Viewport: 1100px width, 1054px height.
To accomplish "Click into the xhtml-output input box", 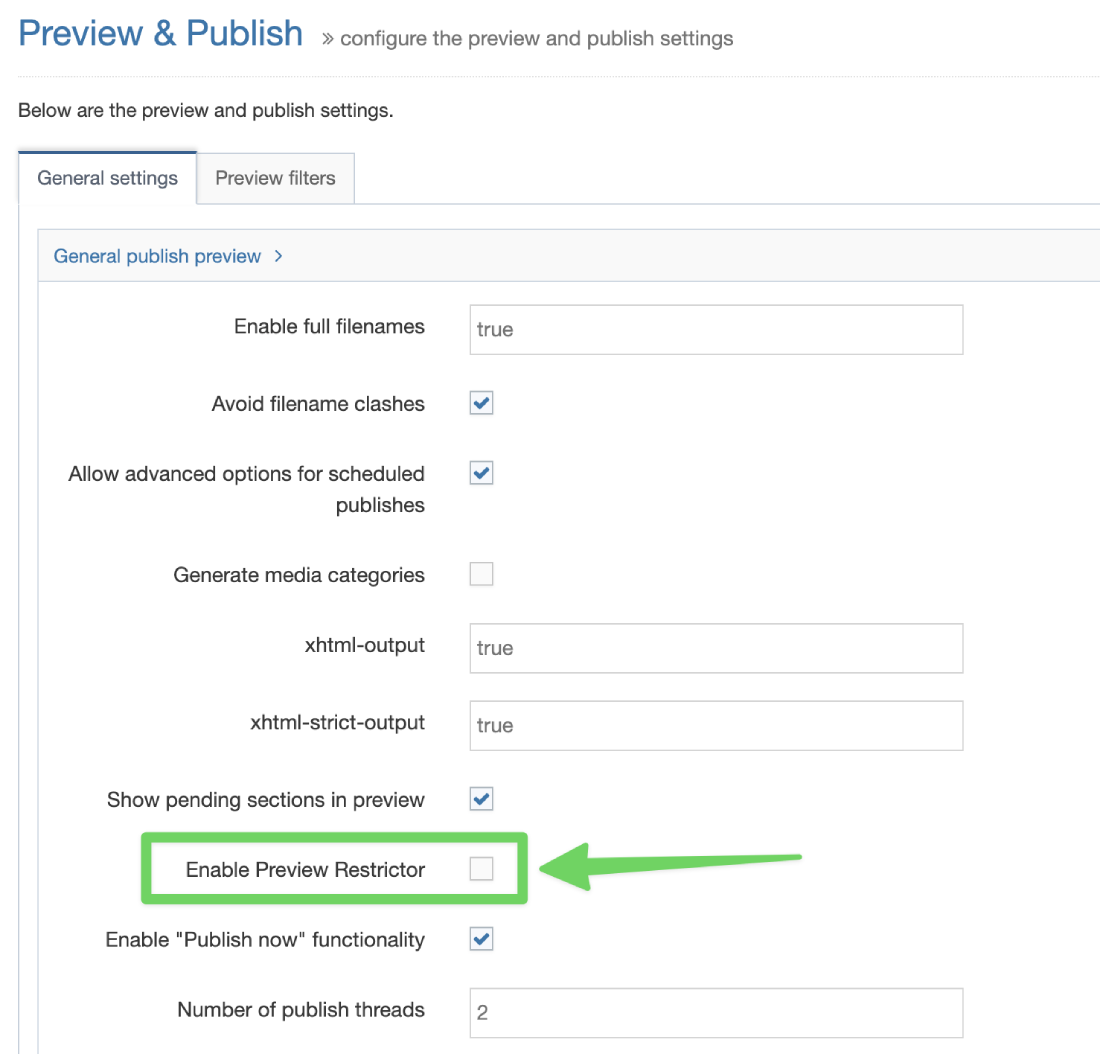I will 715,648.
